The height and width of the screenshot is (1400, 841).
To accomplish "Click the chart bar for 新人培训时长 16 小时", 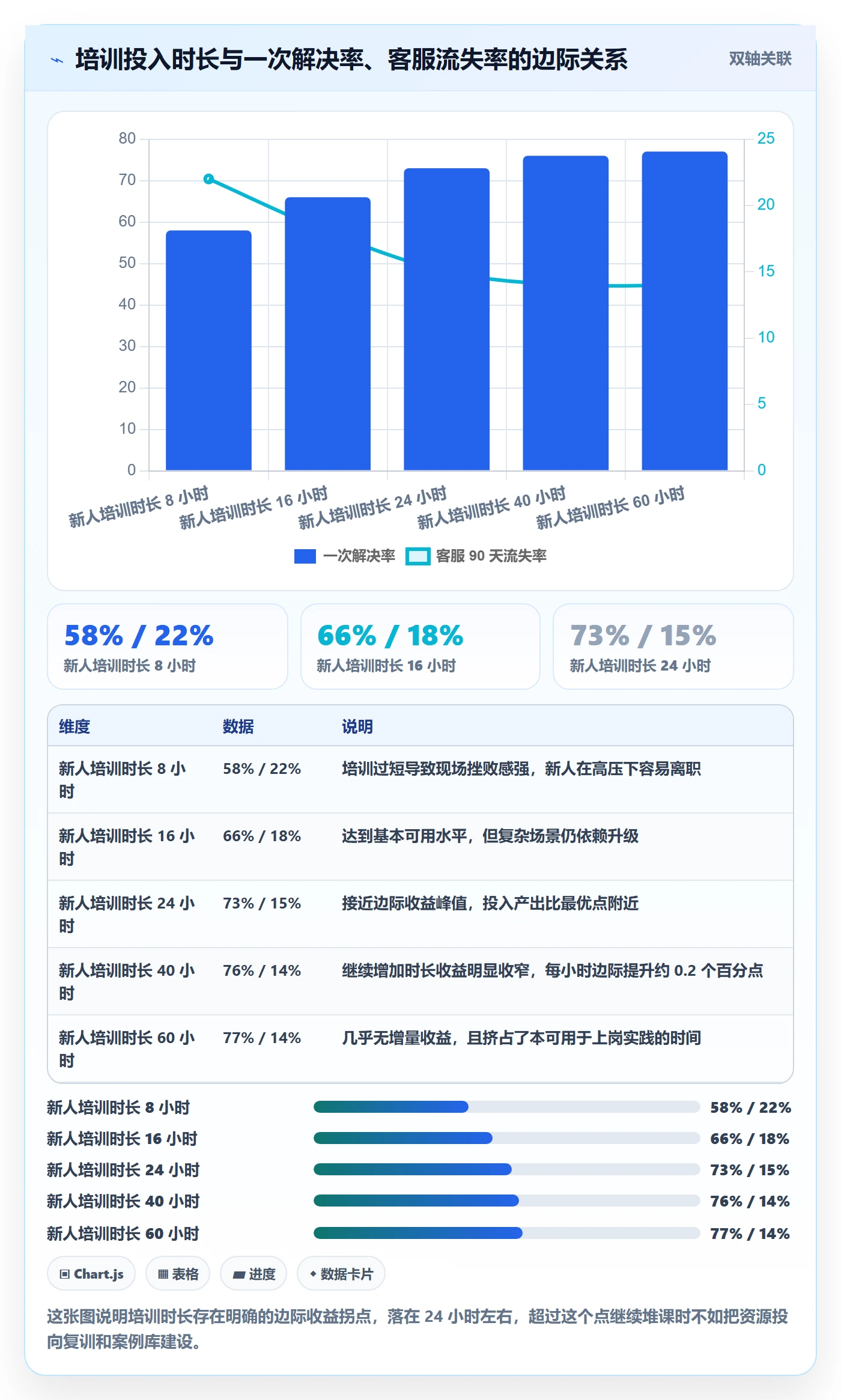I will 327,333.
